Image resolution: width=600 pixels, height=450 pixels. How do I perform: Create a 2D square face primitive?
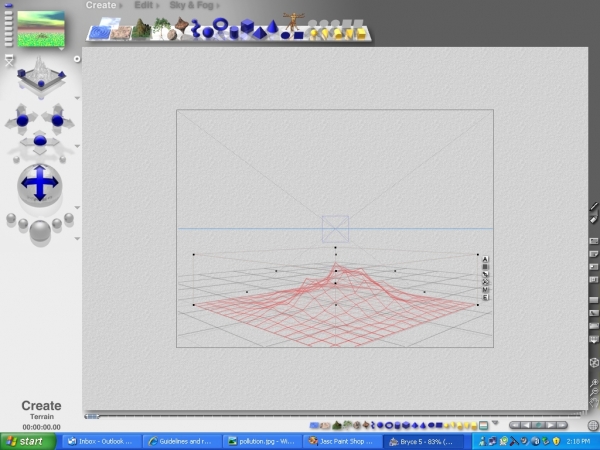pos(298,36)
